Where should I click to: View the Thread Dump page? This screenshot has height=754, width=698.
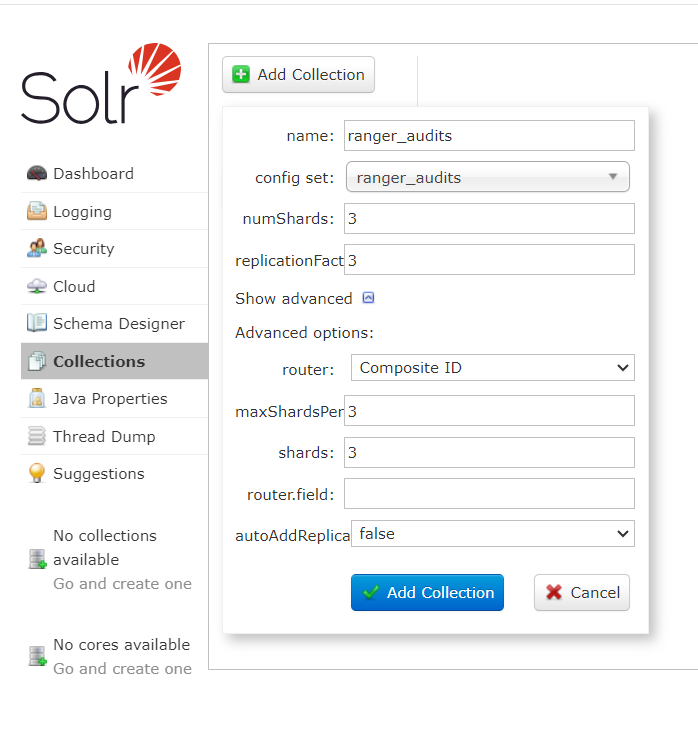(114, 436)
